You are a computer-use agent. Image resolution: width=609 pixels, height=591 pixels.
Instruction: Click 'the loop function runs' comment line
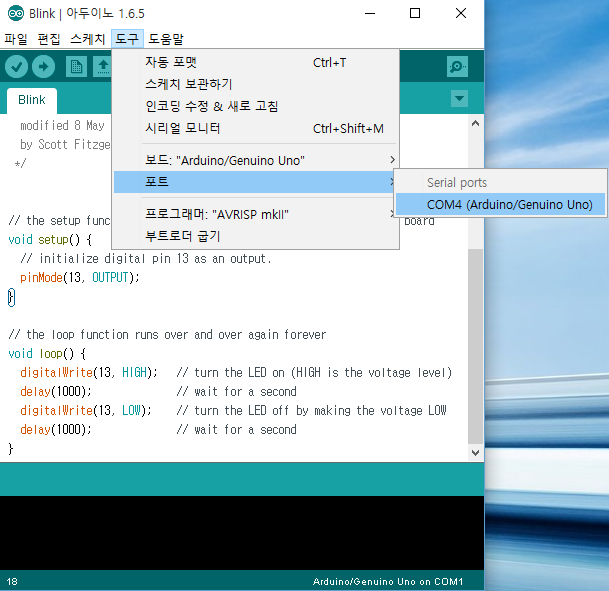click(167, 334)
